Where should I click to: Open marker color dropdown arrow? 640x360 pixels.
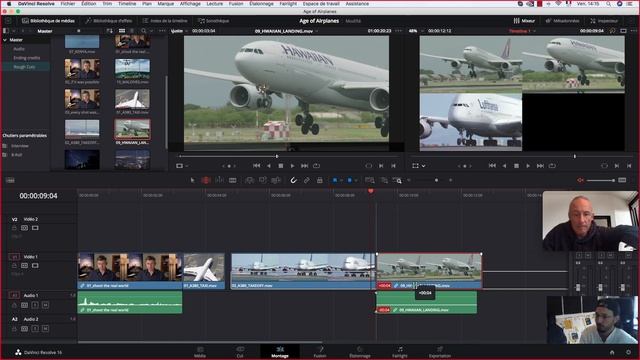click(x=356, y=180)
